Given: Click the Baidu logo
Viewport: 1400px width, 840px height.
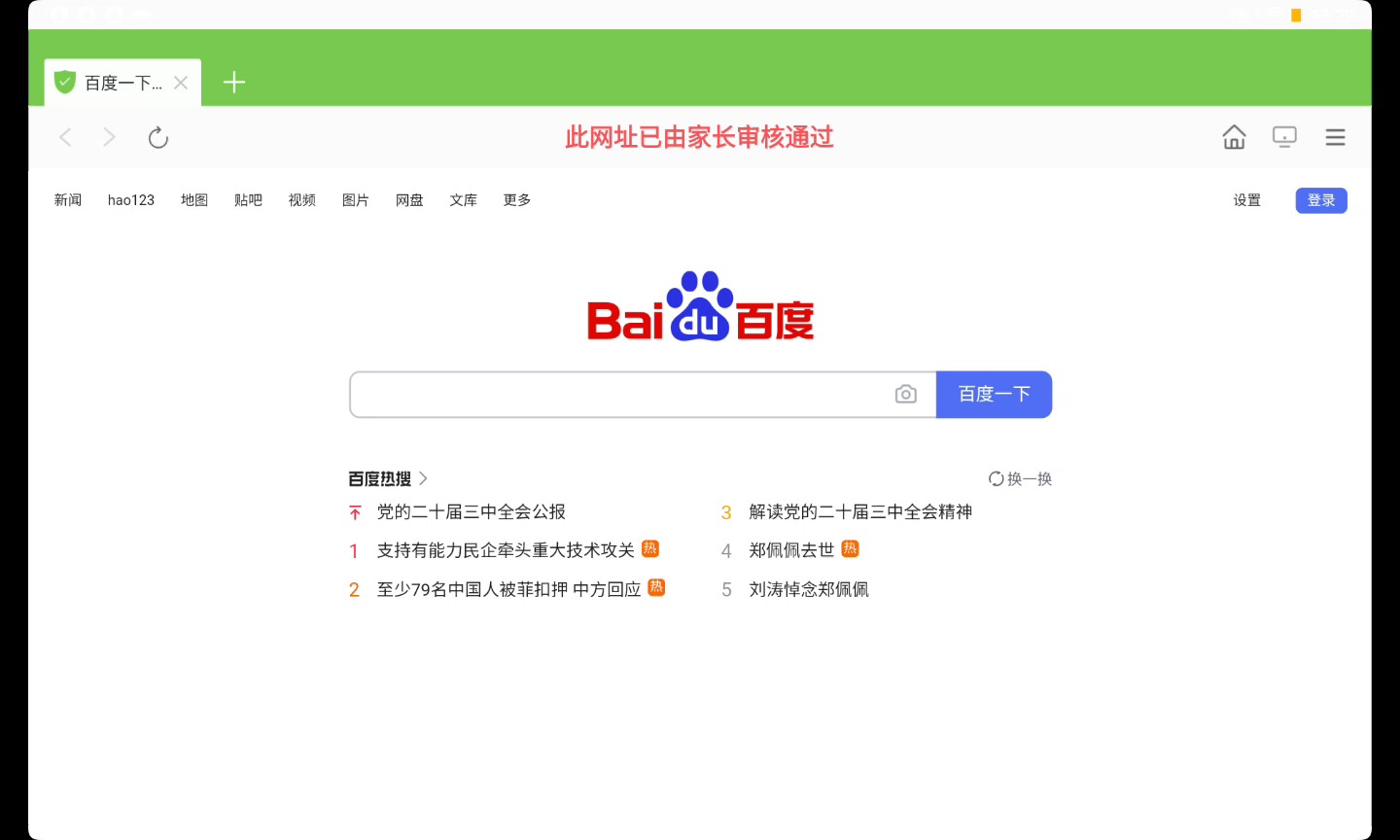Looking at the screenshot, I should click(x=700, y=306).
